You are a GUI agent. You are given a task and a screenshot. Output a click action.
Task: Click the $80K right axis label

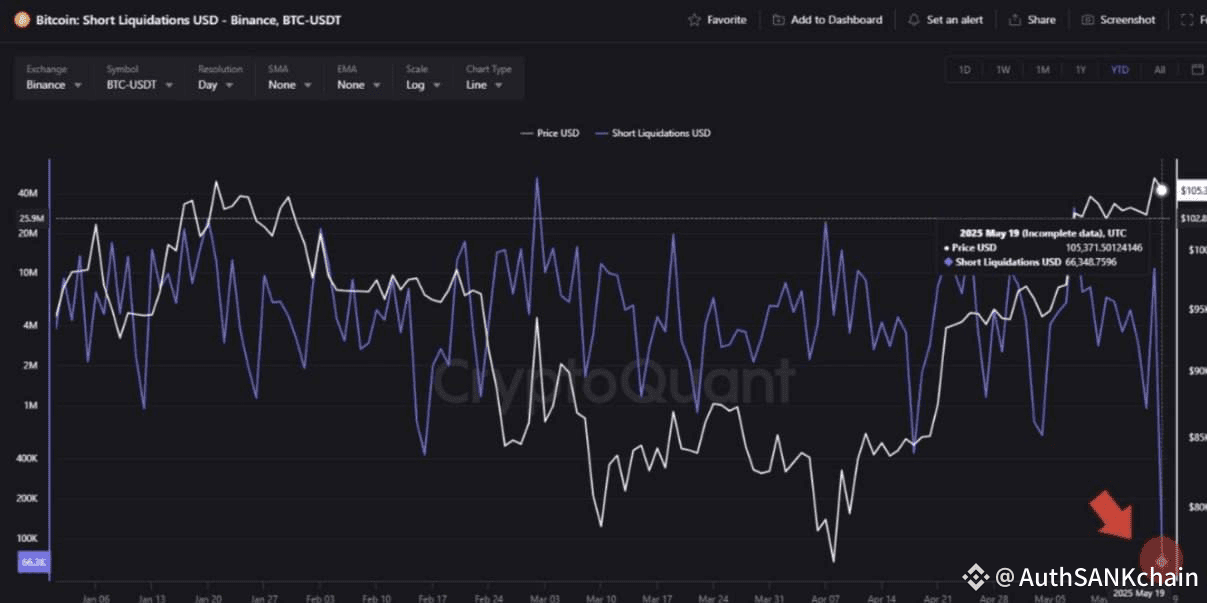point(1196,507)
